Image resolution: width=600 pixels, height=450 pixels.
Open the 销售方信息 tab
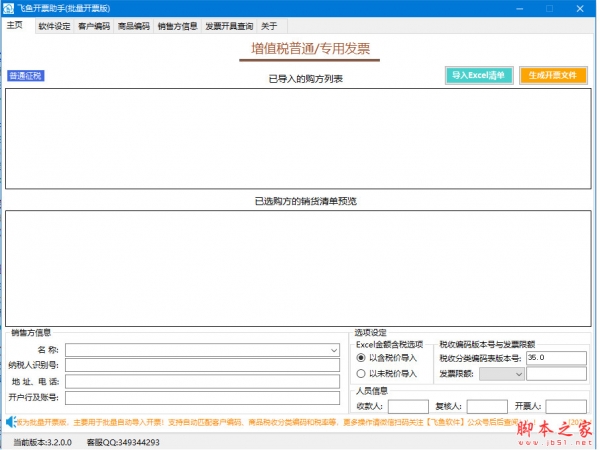tap(178, 26)
